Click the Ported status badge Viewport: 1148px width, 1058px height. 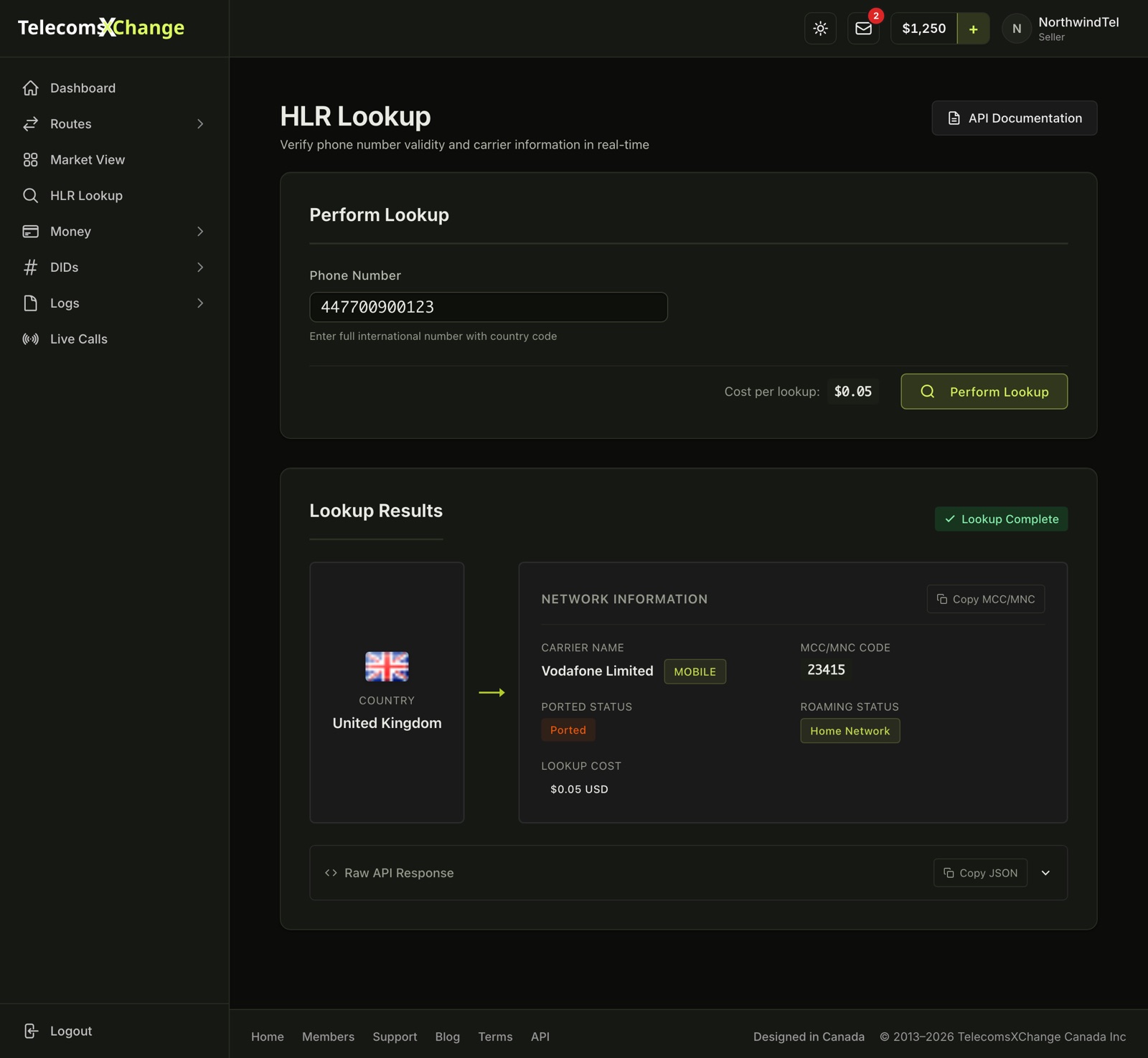click(568, 730)
